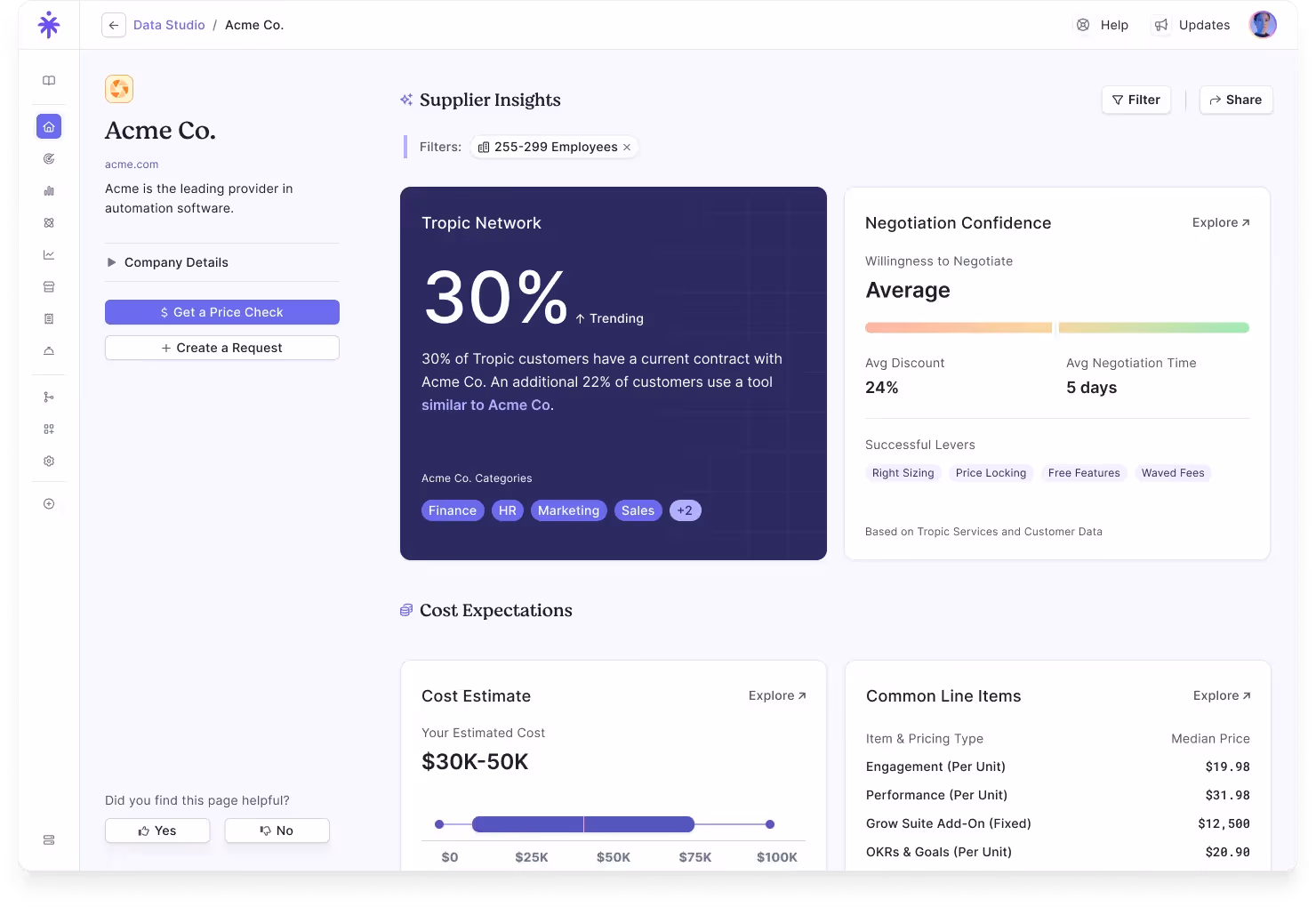This screenshot has width=1316, height=907.
Task: Answer No to page helpful
Action: pyautogui.click(x=277, y=831)
